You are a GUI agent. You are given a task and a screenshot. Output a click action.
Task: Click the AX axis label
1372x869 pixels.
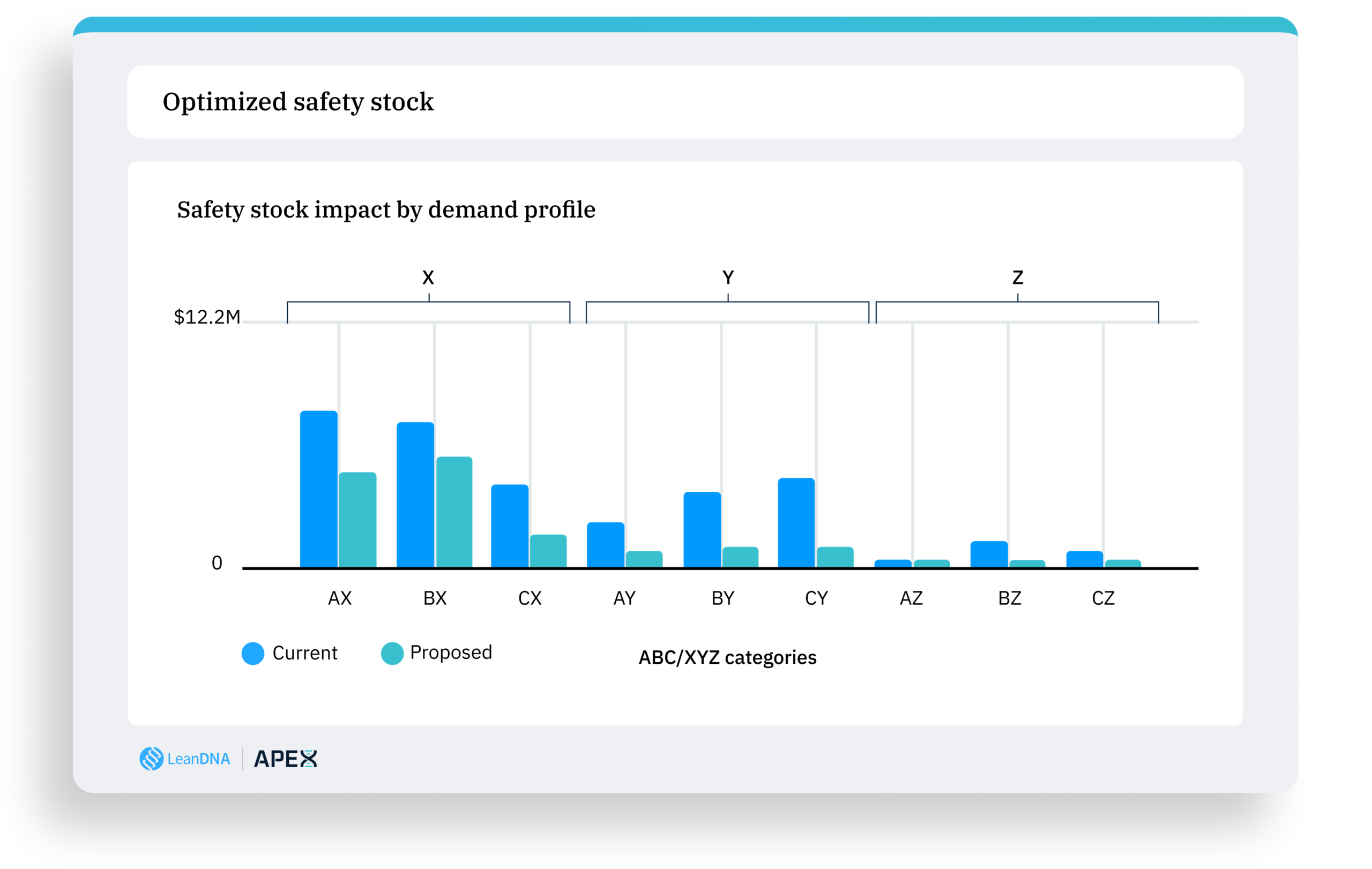pos(340,598)
